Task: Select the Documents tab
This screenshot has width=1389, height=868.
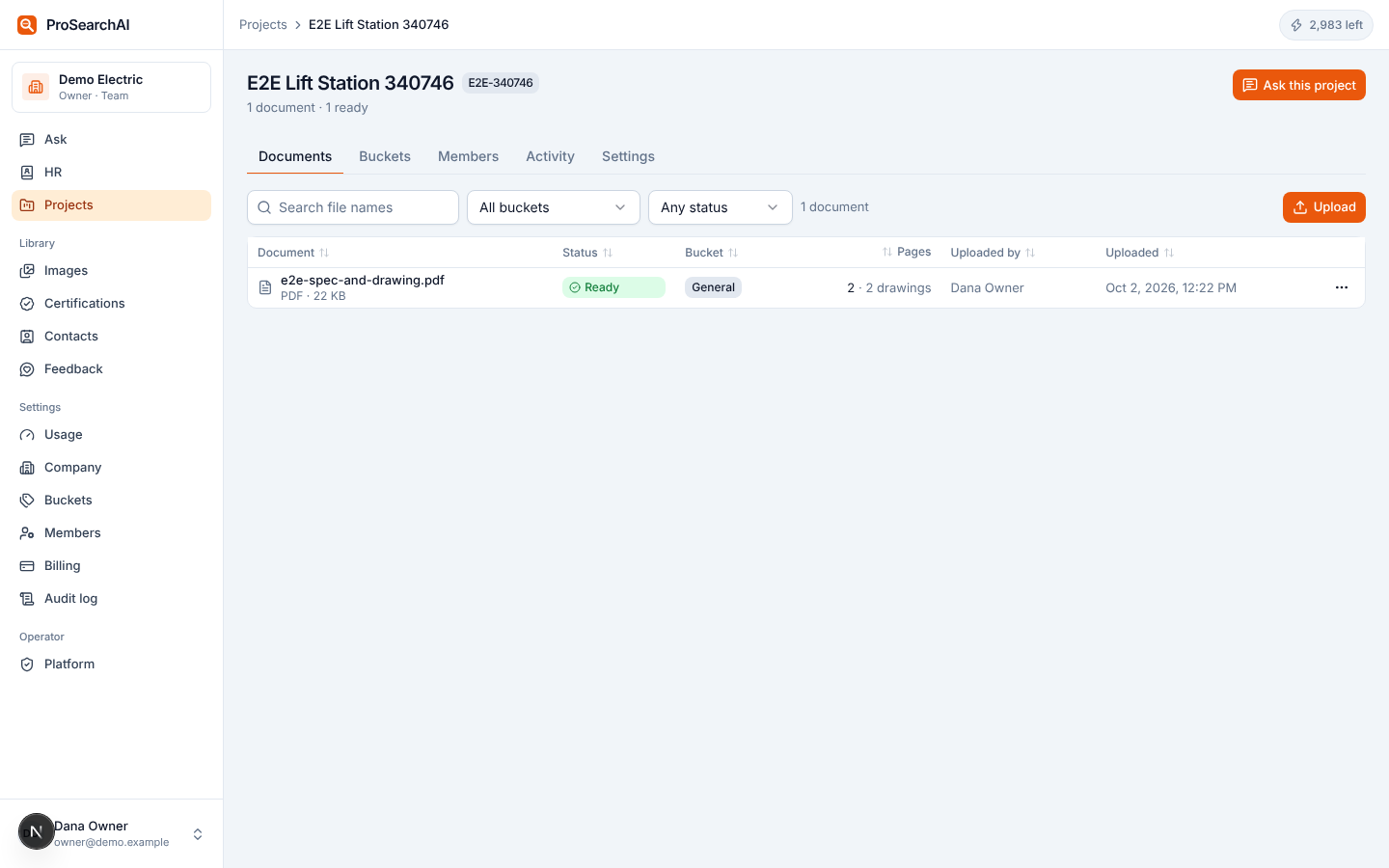Action: coord(295,156)
